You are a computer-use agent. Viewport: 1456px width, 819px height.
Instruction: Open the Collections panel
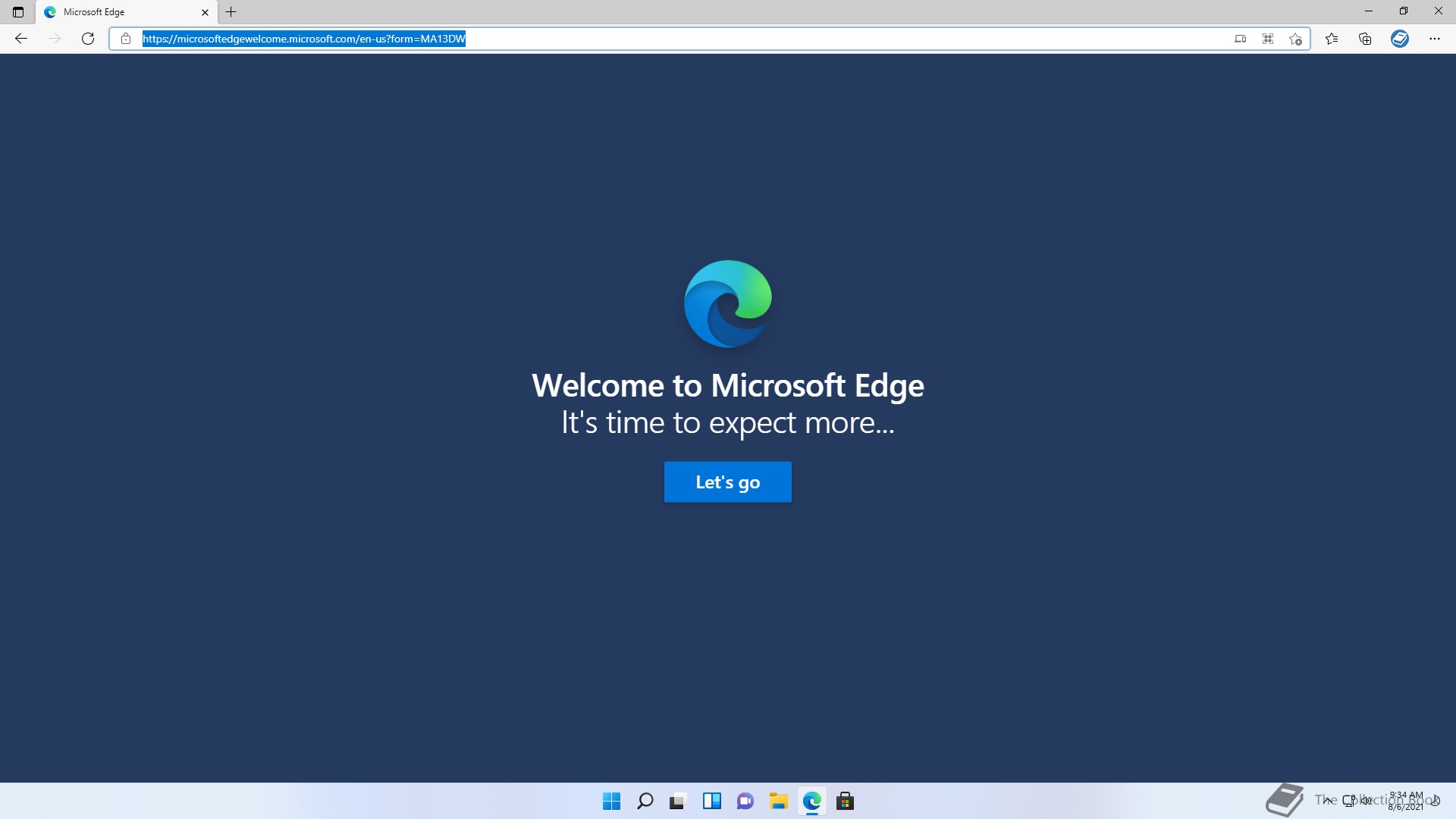(x=1365, y=39)
